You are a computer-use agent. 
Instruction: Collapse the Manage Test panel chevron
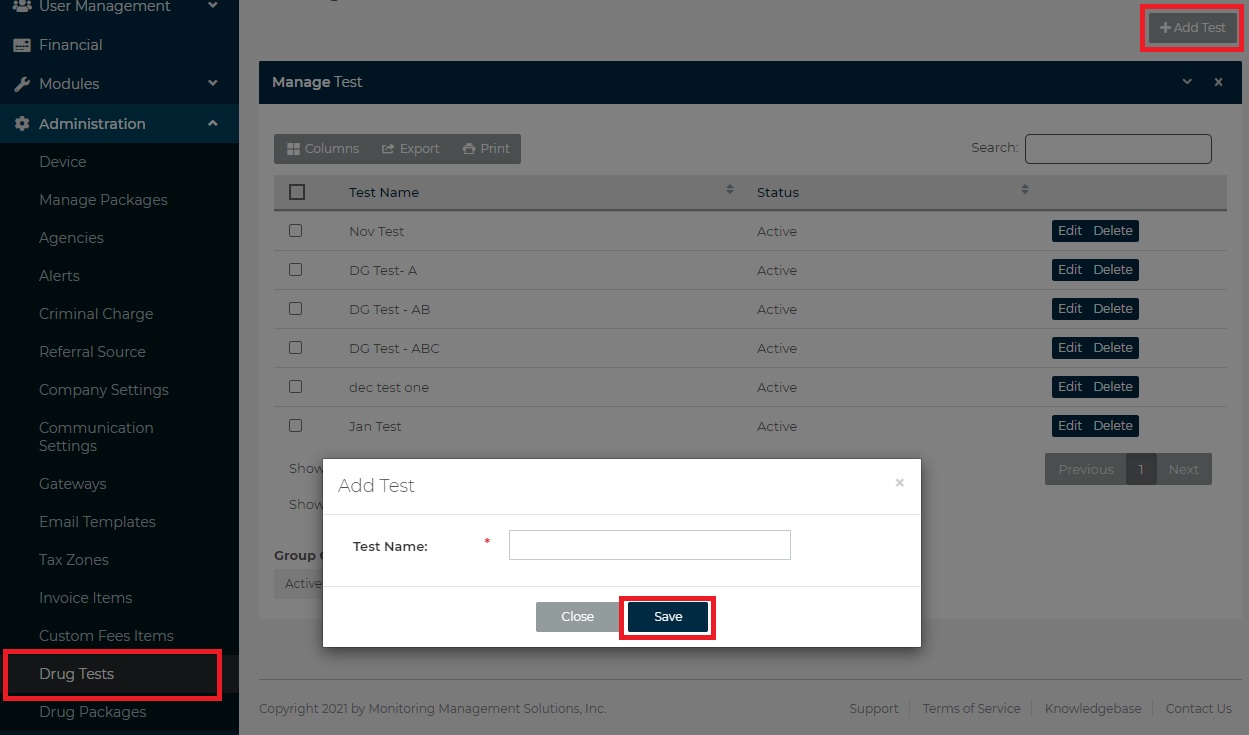tap(1187, 82)
